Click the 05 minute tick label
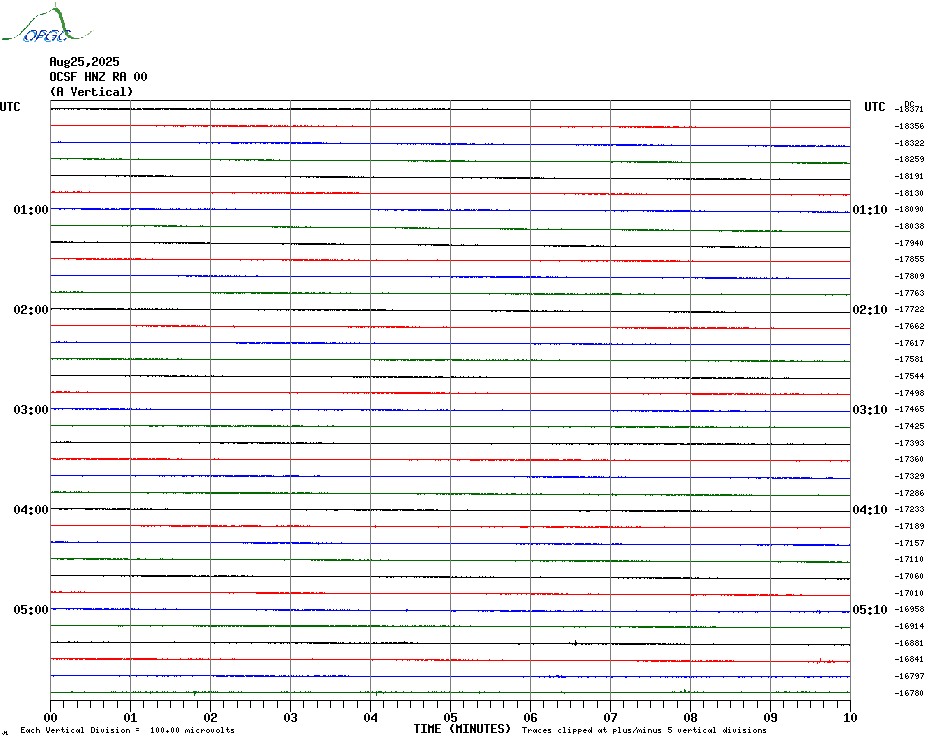The image size is (930, 744). pos(450,717)
